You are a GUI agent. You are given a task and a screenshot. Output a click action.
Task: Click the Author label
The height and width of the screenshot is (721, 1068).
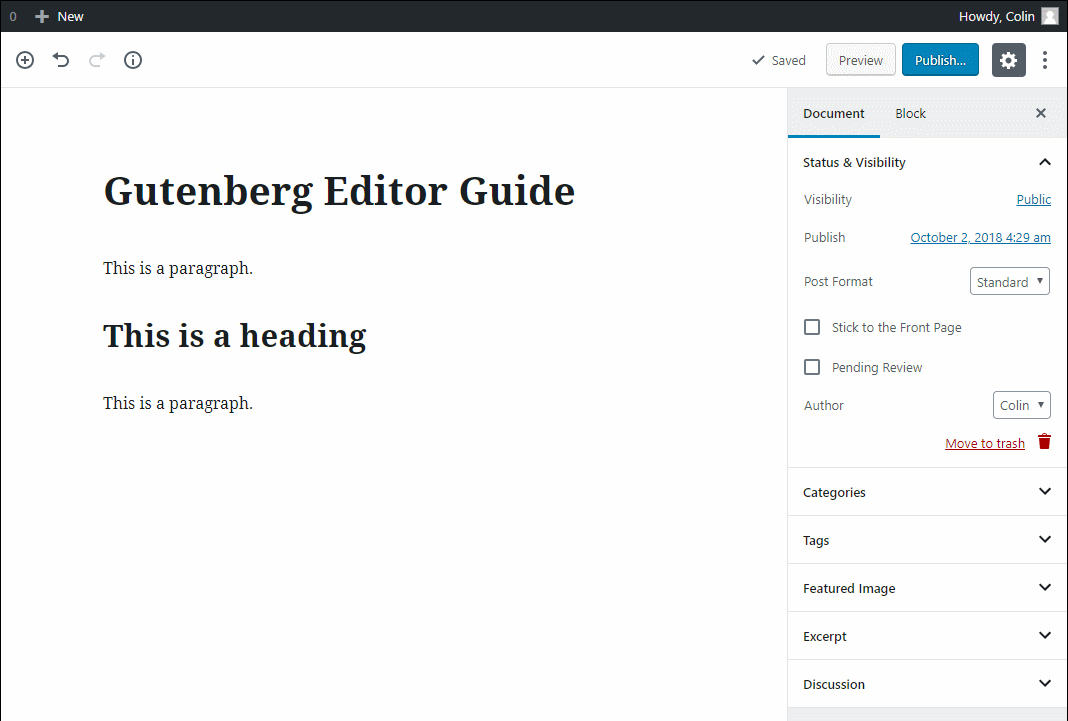click(823, 405)
